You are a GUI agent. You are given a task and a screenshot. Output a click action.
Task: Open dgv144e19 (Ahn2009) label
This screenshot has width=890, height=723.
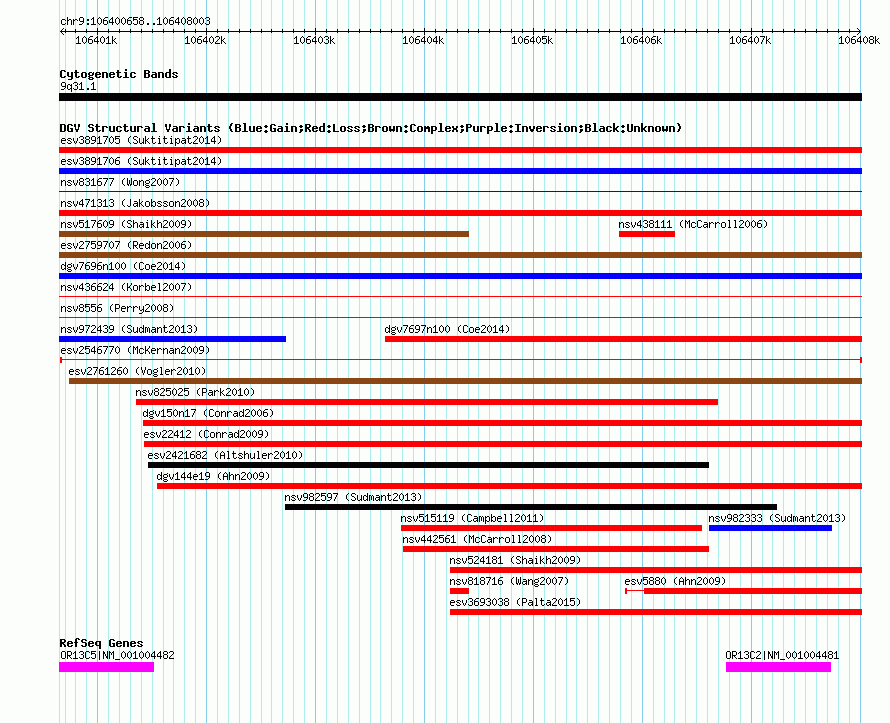[x=213, y=476]
